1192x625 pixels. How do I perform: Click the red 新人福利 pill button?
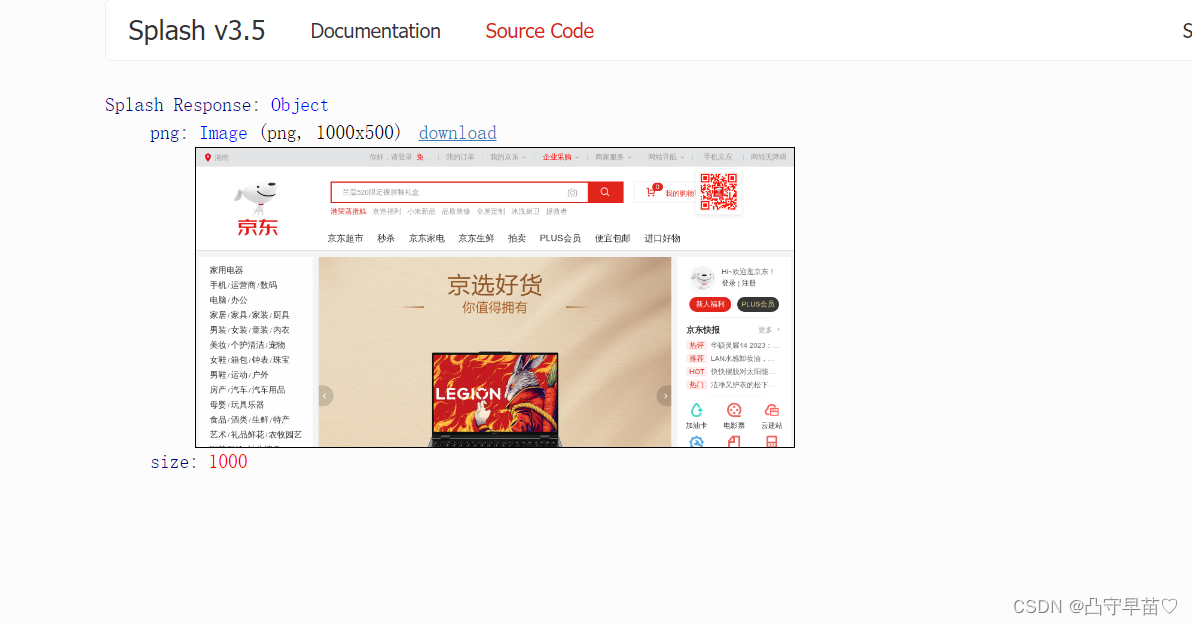pyautogui.click(x=710, y=304)
